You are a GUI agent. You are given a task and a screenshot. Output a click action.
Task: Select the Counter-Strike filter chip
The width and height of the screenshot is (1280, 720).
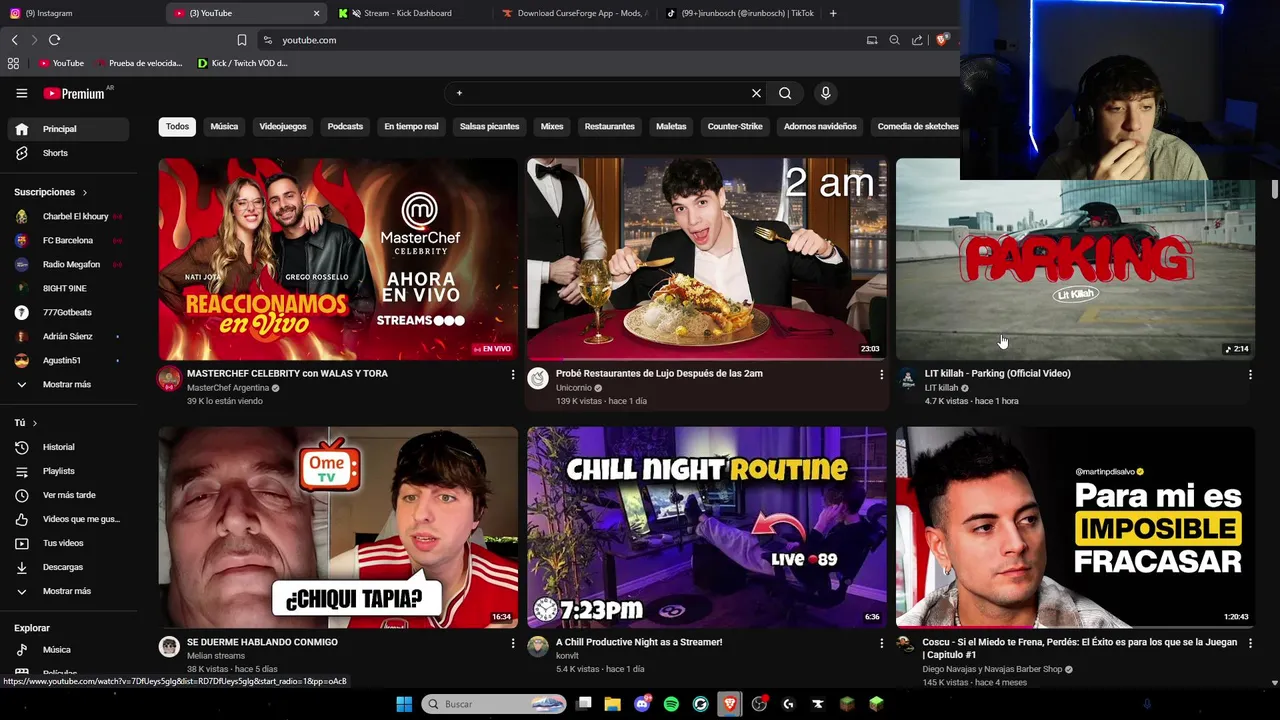735,126
